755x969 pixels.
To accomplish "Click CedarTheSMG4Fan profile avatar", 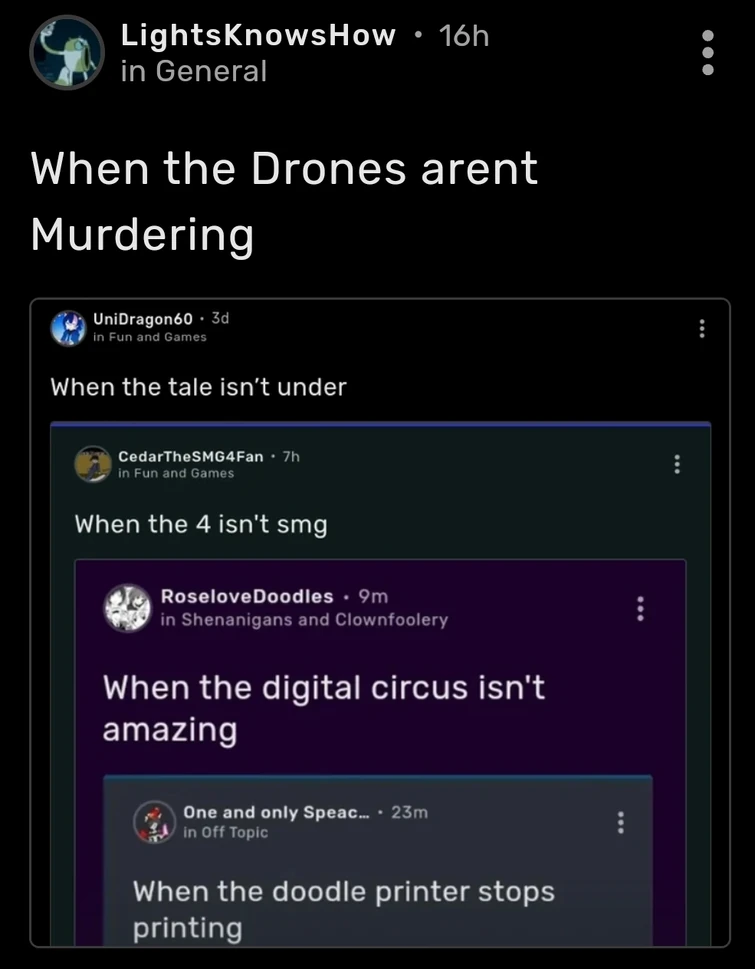I will (93, 464).
